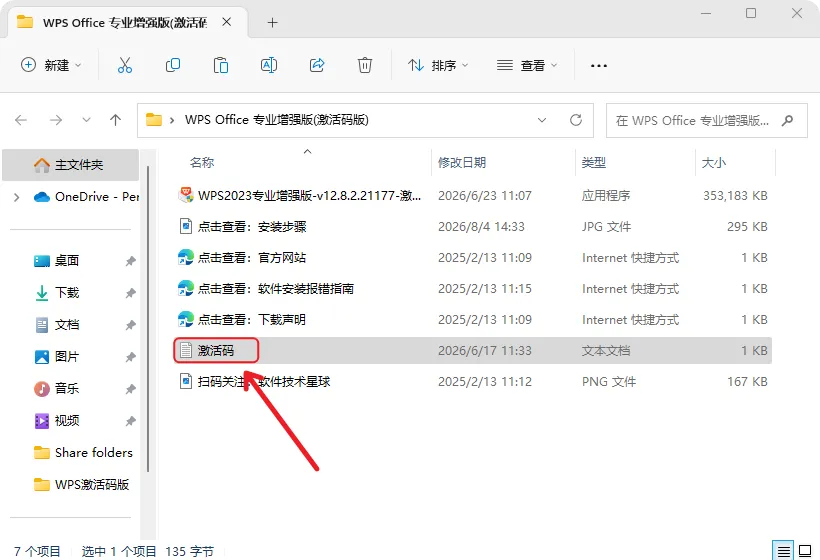Viewport: 820px width, 560px height.
Task: Click the Refresh button
Action: coord(576,120)
